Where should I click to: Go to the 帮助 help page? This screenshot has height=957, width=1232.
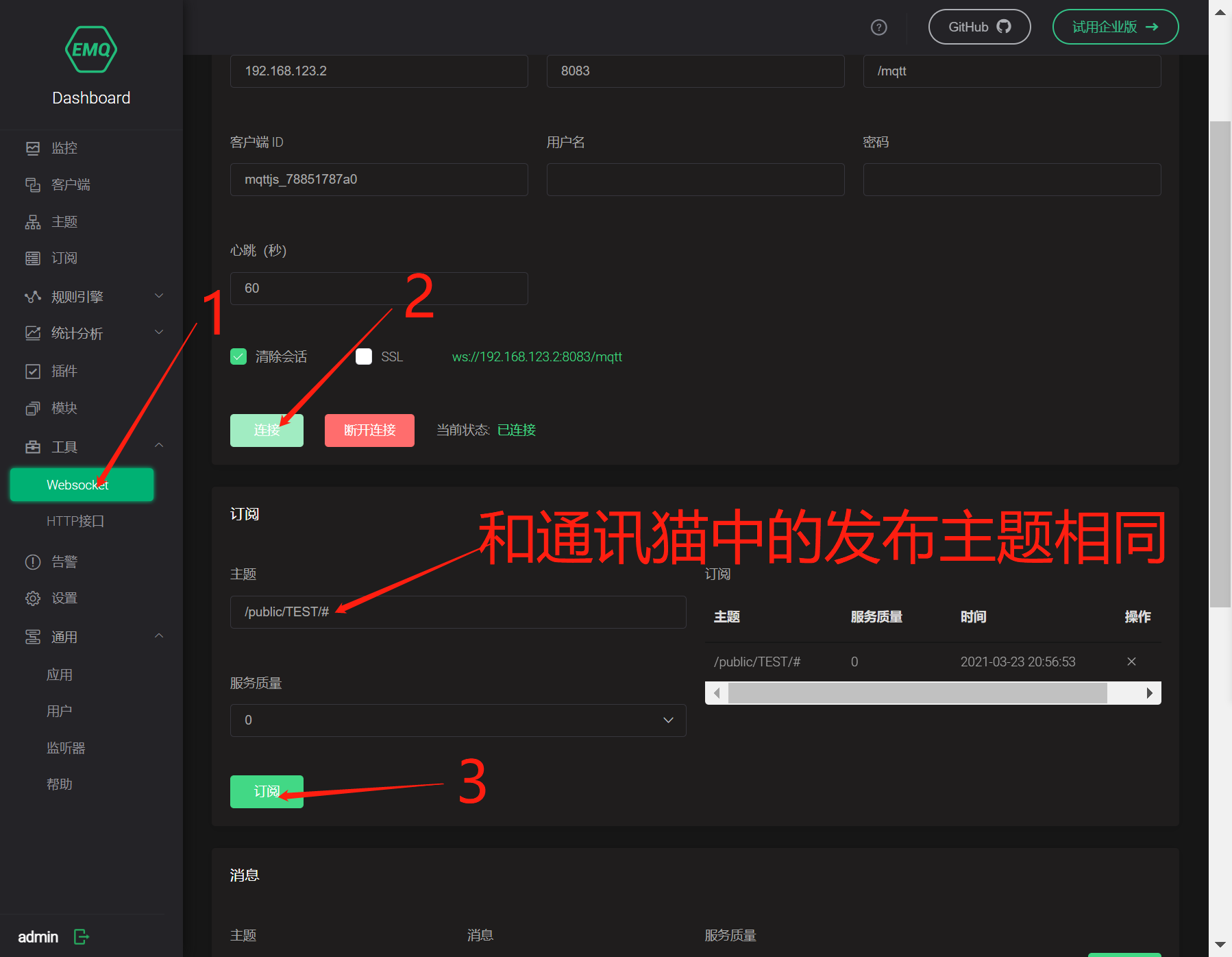click(60, 784)
